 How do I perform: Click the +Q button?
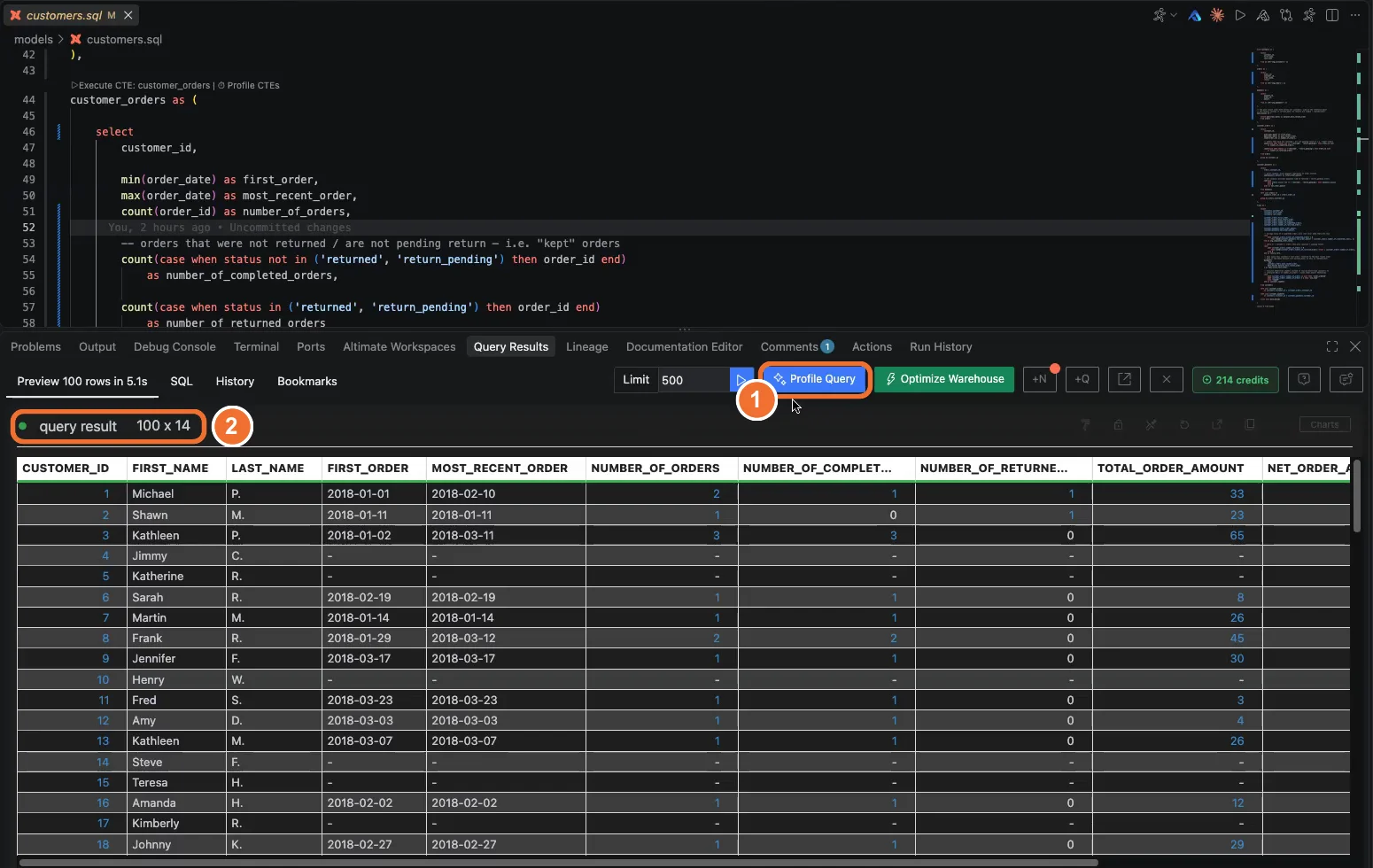pos(1082,379)
